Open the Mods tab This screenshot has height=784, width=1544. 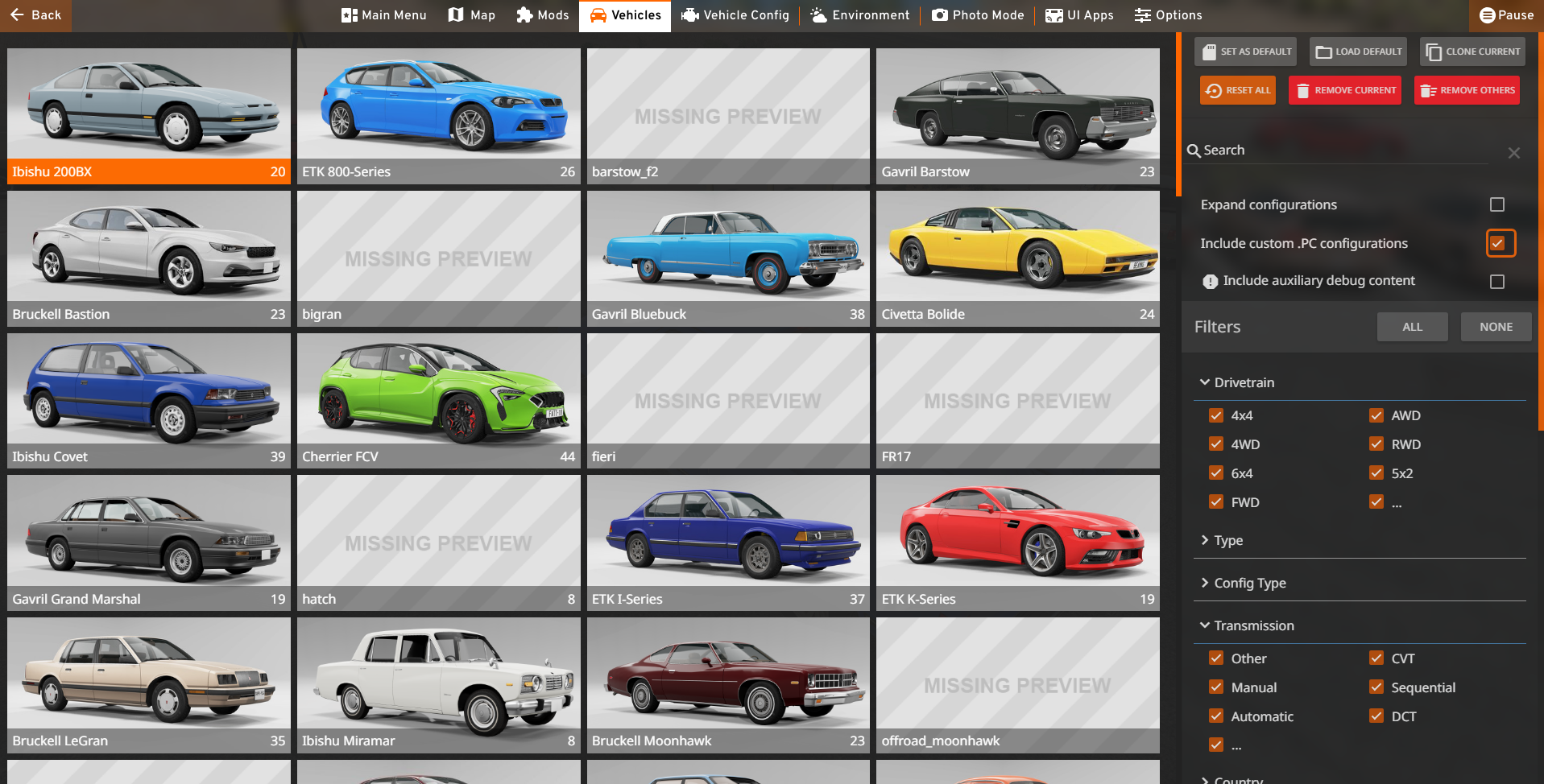pos(543,15)
